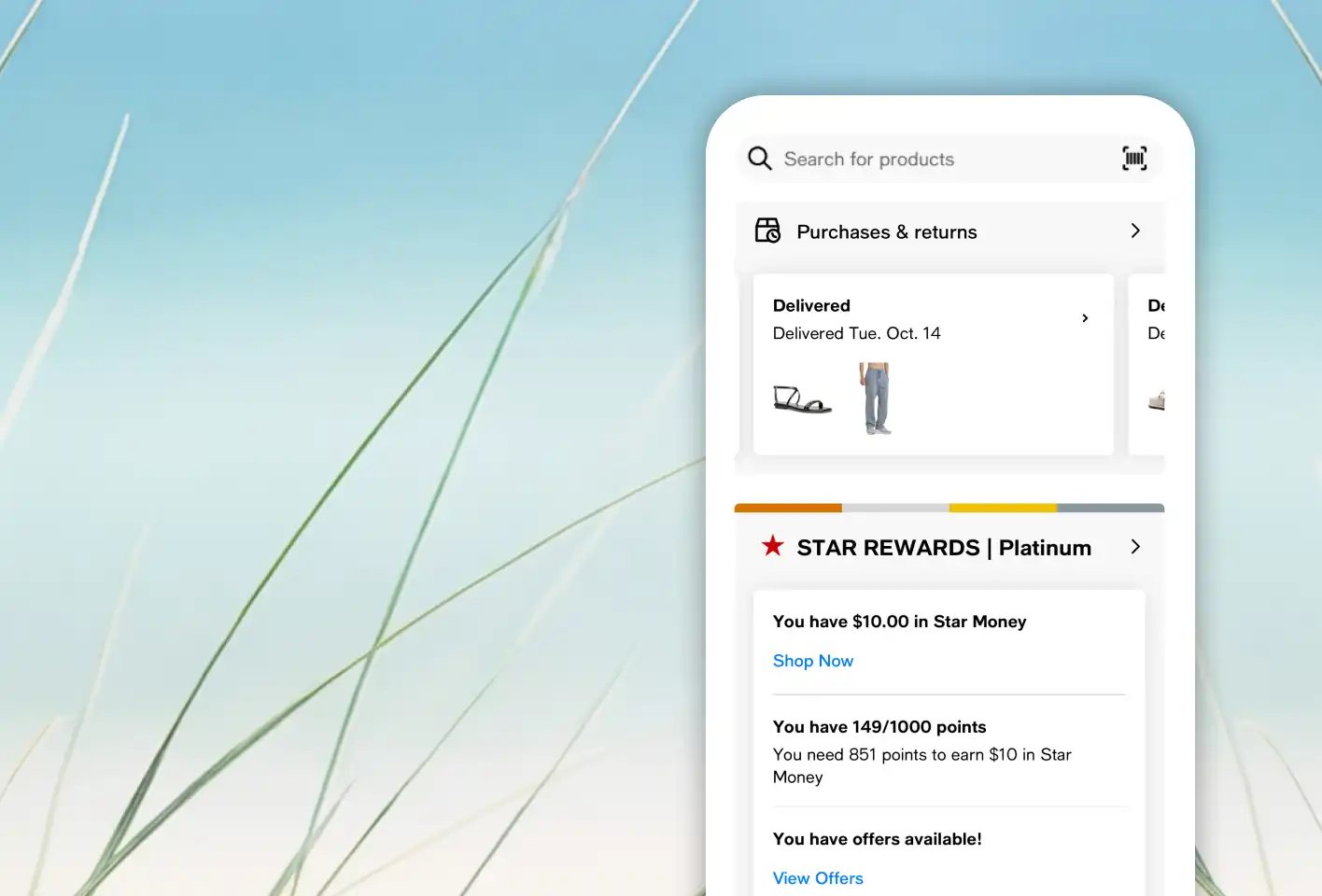Click the Shop Now link

pos(812,661)
